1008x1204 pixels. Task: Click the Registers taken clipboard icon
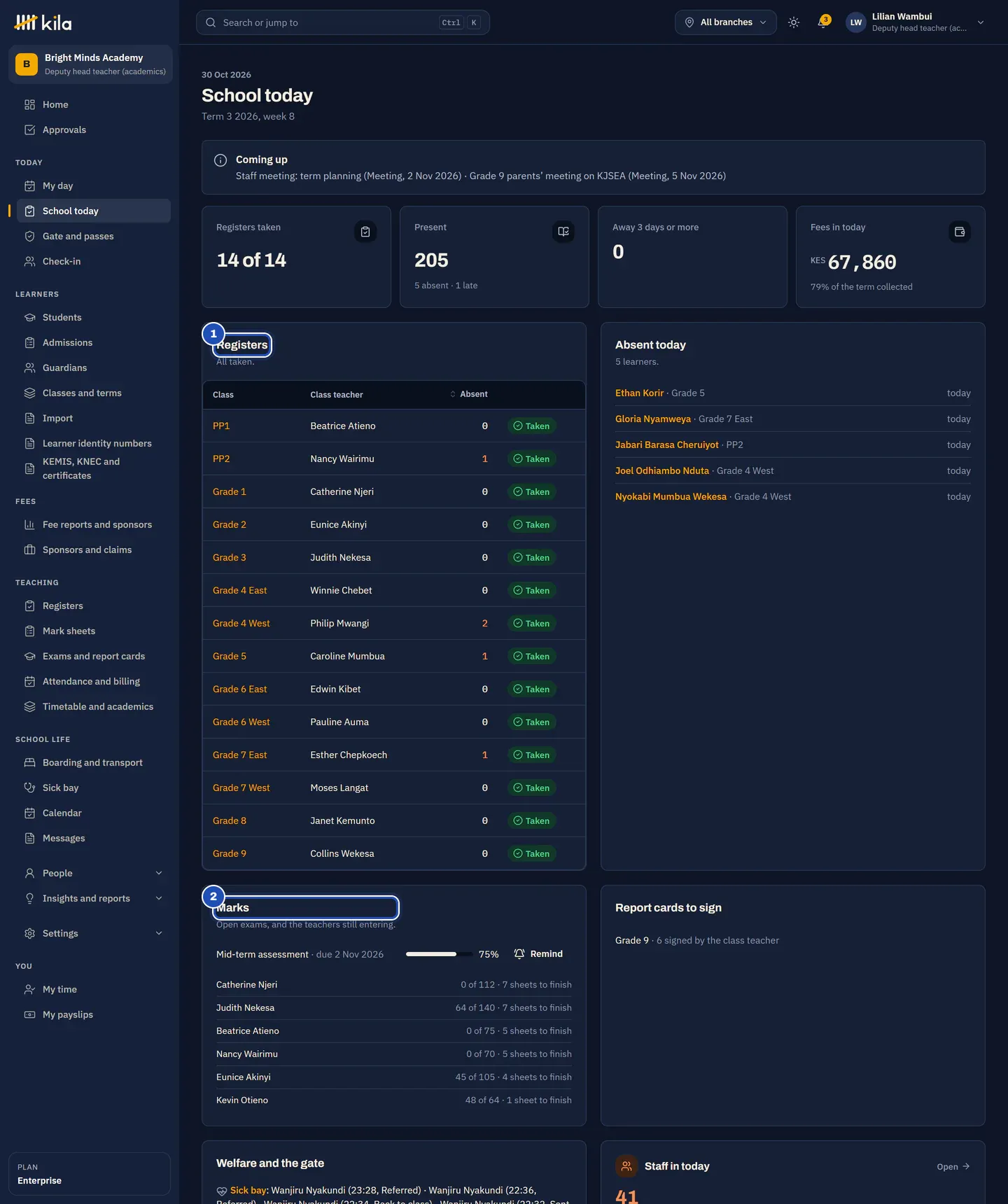pyautogui.click(x=365, y=232)
